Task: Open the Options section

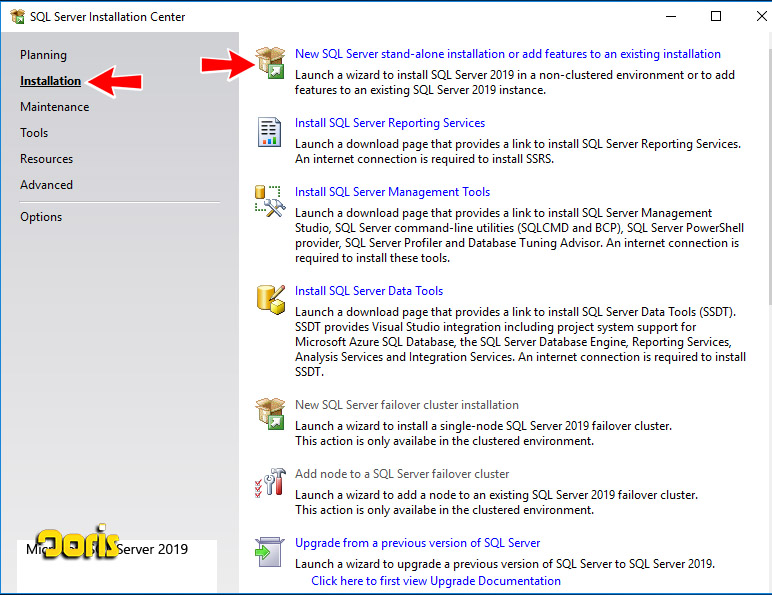Action: 41,217
